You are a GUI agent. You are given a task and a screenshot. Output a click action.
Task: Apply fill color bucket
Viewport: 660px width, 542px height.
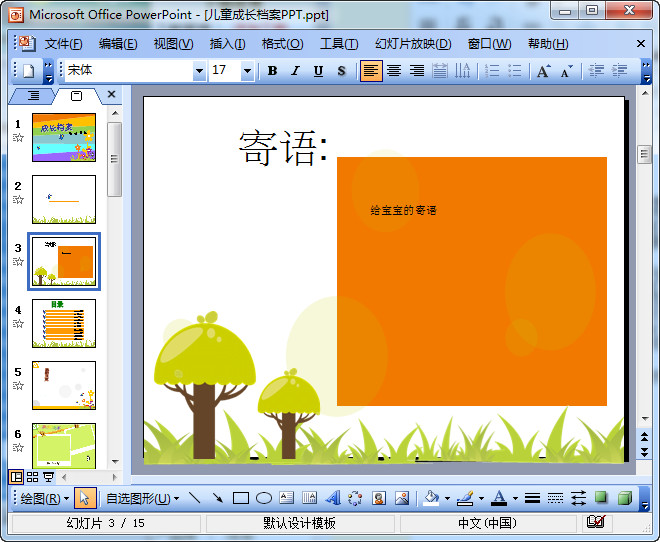tap(431, 498)
